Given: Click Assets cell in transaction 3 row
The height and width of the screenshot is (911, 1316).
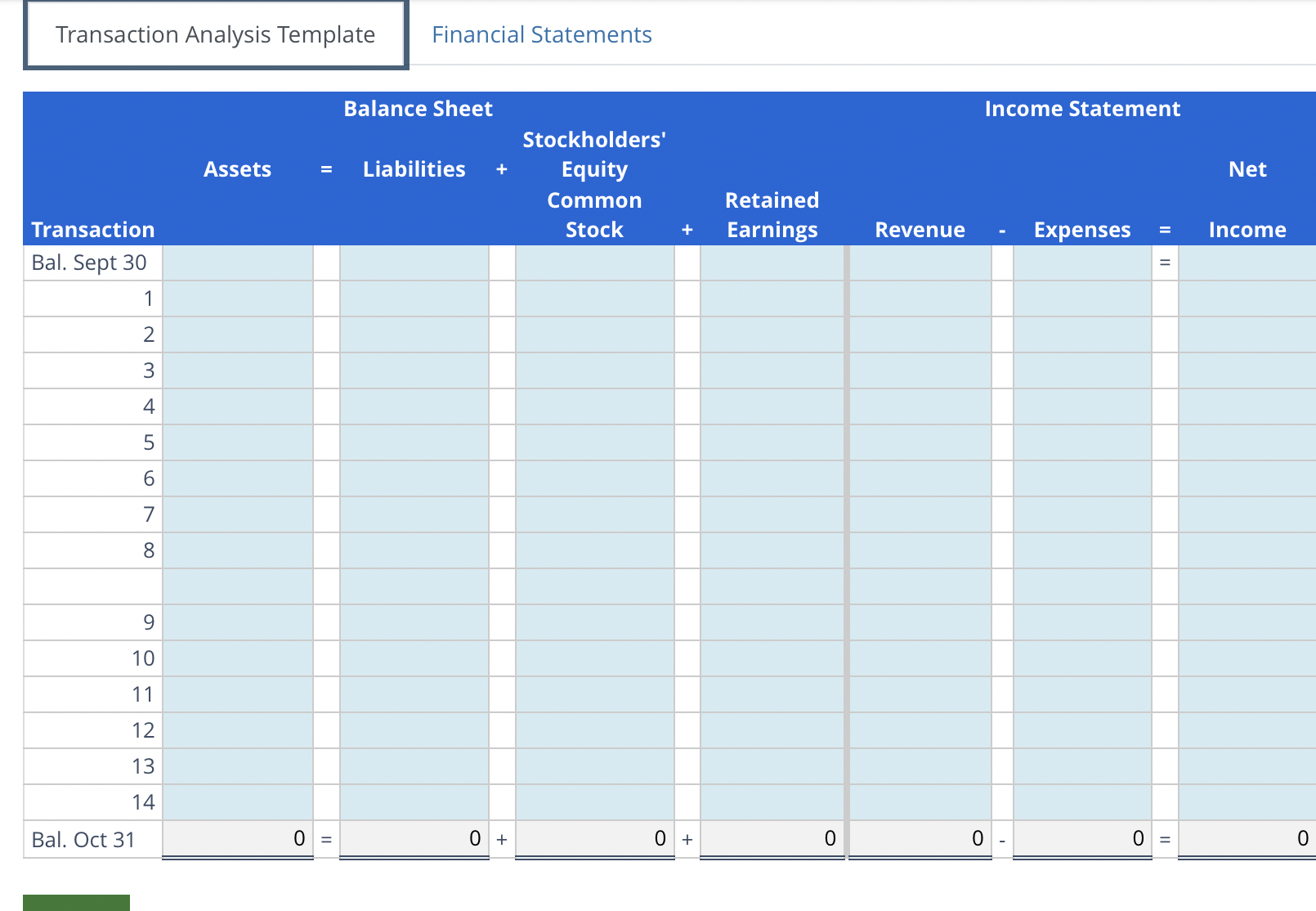Looking at the screenshot, I should click(238, 370).
